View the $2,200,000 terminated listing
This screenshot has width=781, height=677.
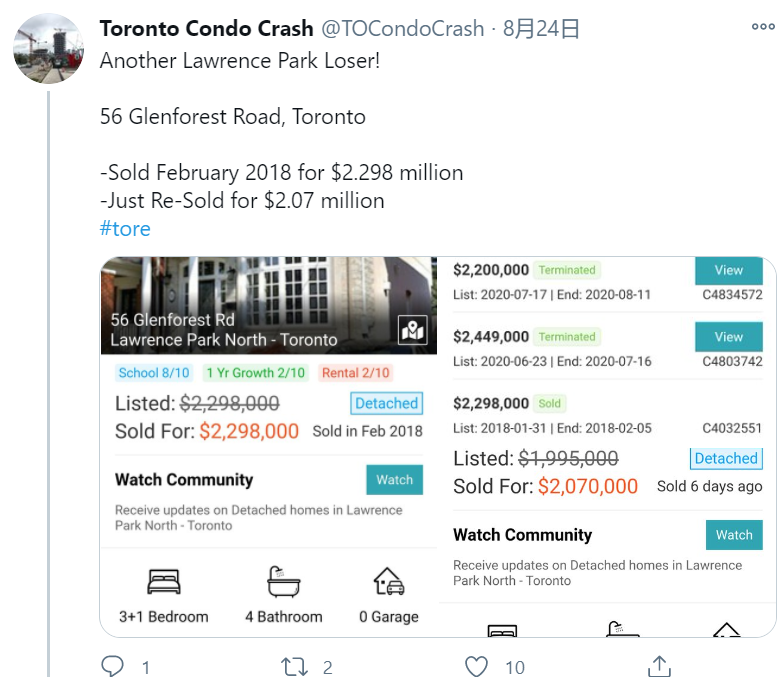(728, 270)
